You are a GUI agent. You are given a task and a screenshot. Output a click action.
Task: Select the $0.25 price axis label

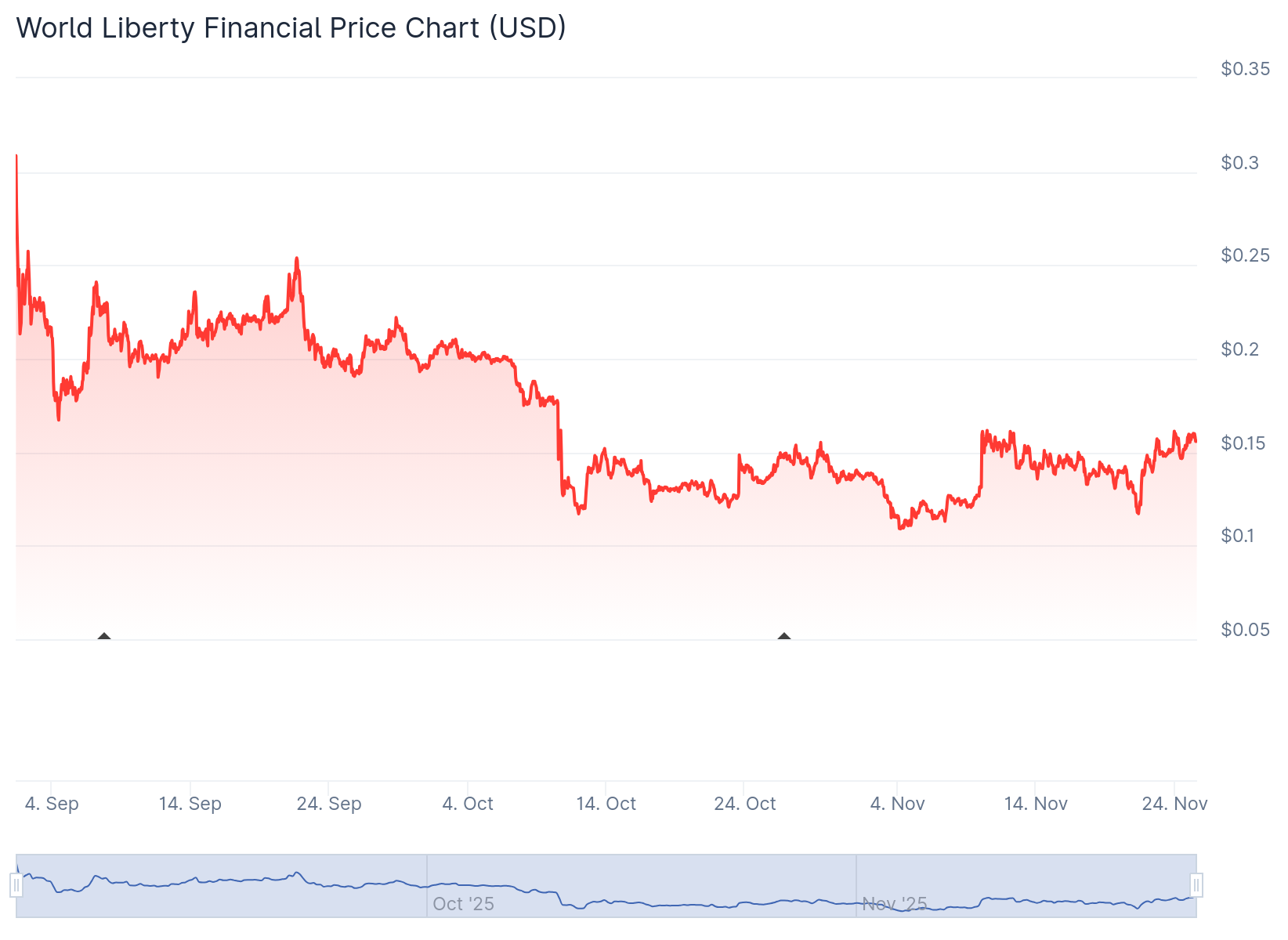(1245, 255)
